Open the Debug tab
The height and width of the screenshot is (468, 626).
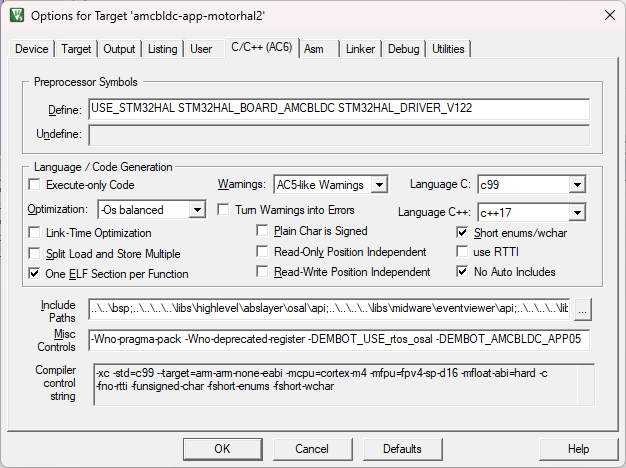(404, 49)
